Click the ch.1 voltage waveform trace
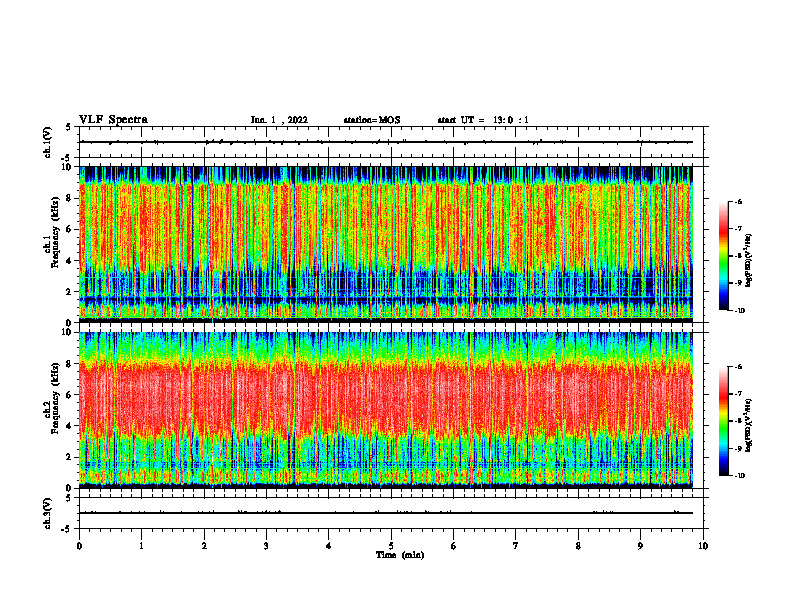The image size is (792, 612). [x=386, y=142]
